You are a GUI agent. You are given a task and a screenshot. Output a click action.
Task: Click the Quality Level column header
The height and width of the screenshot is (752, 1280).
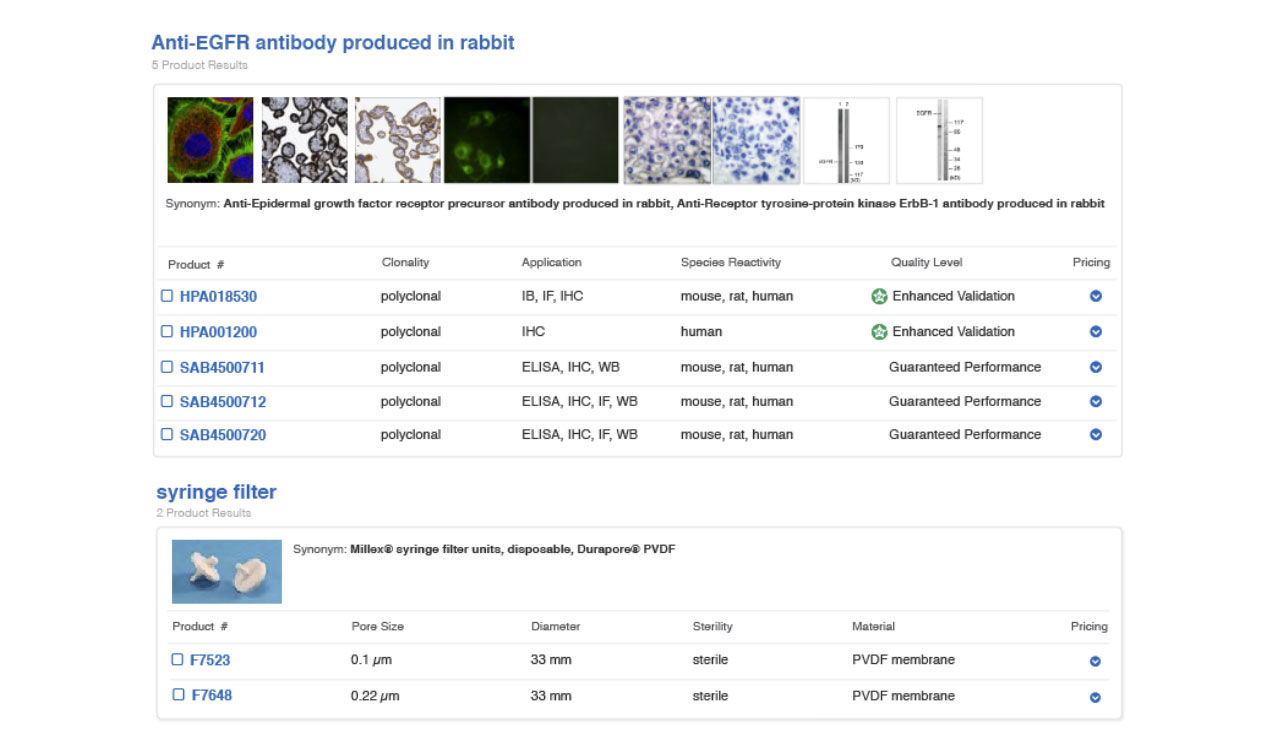[927, 262]
